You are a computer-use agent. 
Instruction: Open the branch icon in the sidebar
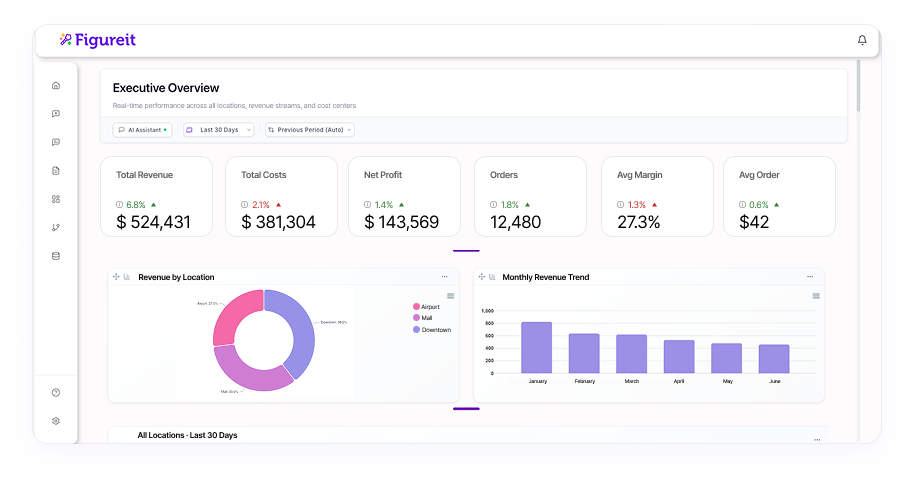[x=56, y=227]
